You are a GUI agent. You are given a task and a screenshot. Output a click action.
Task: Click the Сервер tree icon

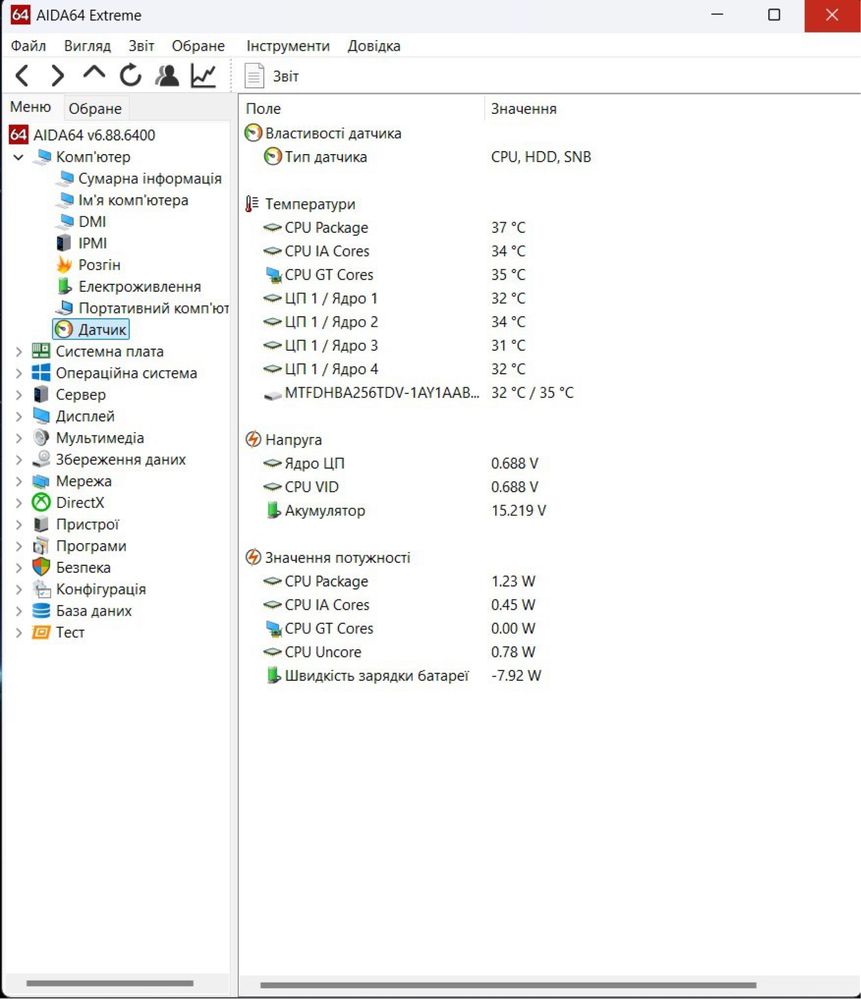[x=41, y=394]
